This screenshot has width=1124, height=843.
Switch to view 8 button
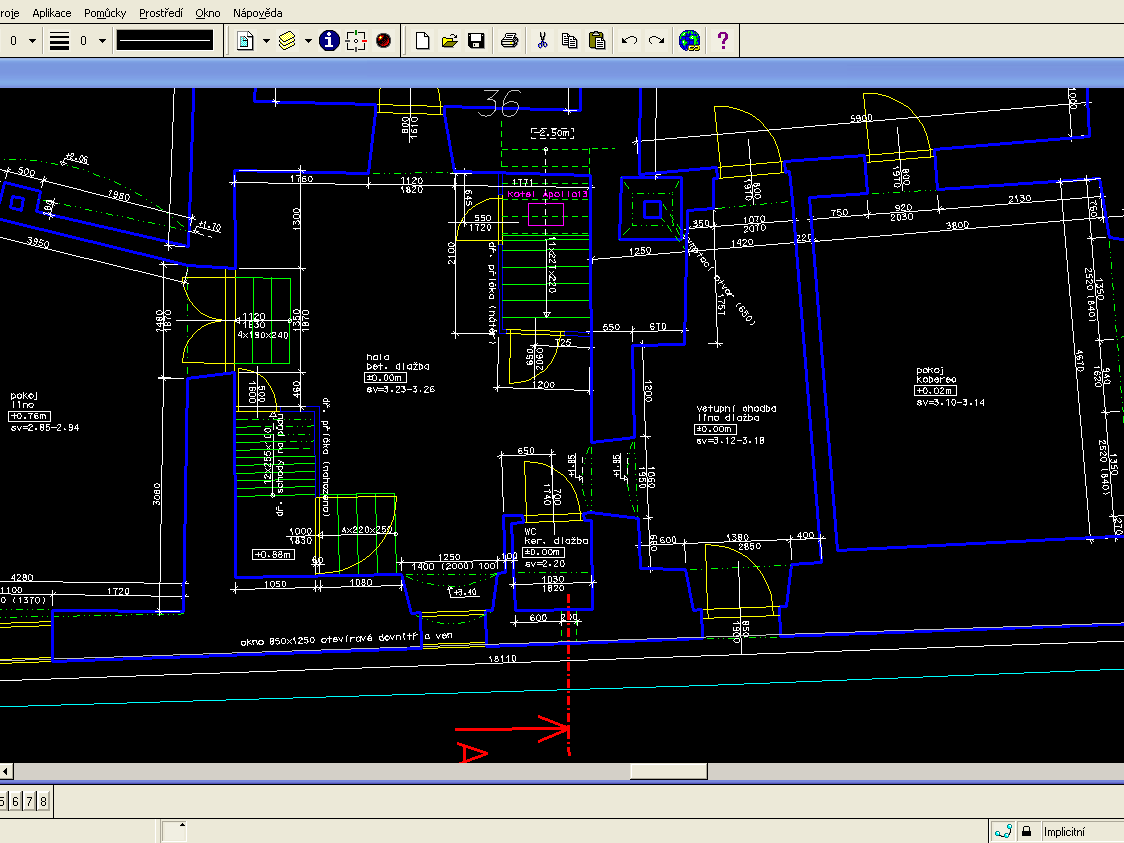coord(43,801)
